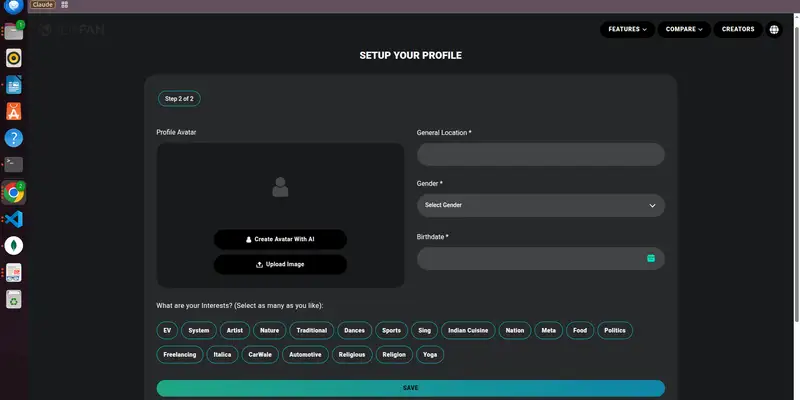The height and width of the screenshot is (400, 800).
Task: Open Files from the Ubuntu dock
Action: [x=14, y=32]
